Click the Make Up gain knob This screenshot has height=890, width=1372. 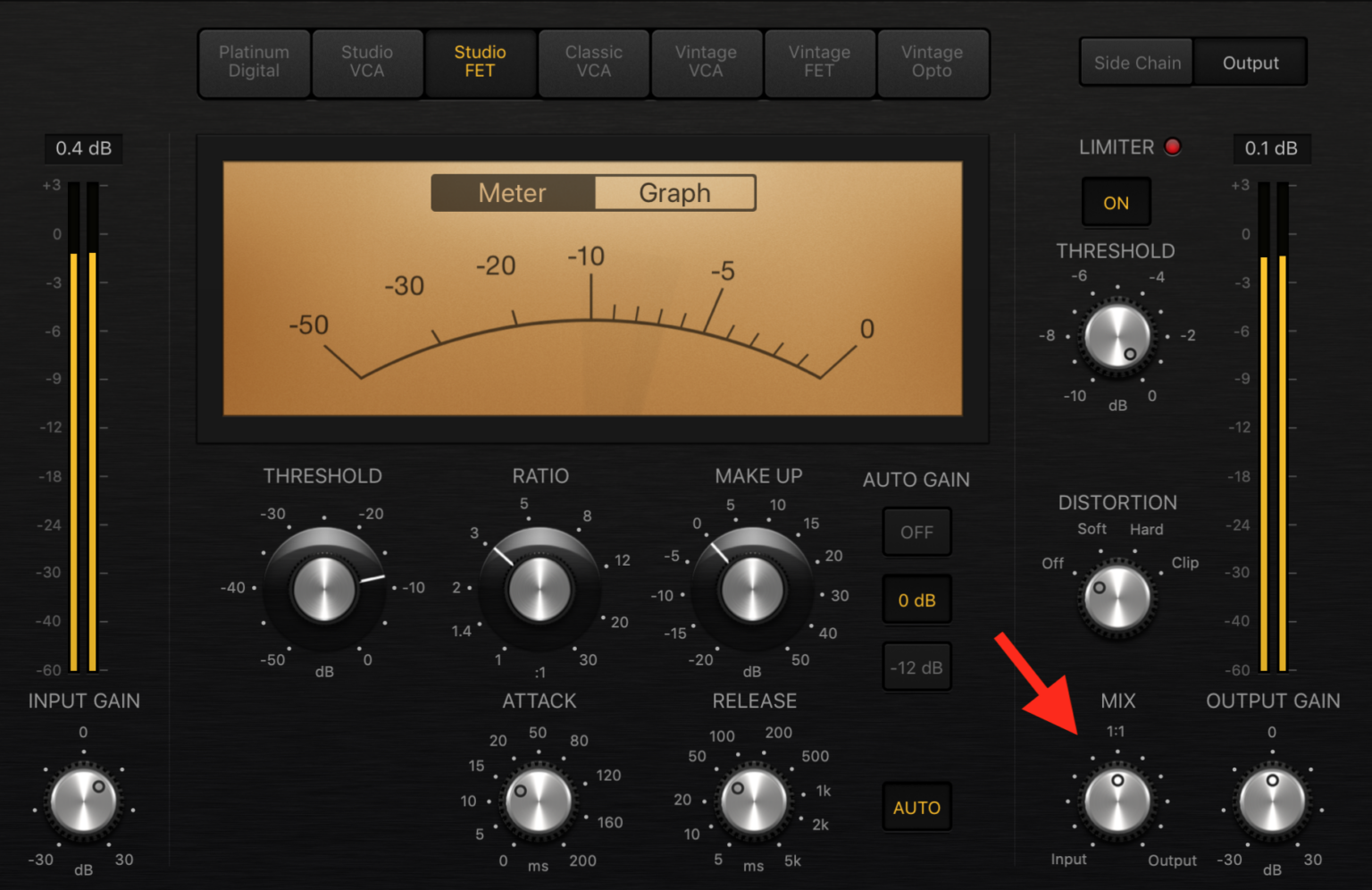point(752,590)
